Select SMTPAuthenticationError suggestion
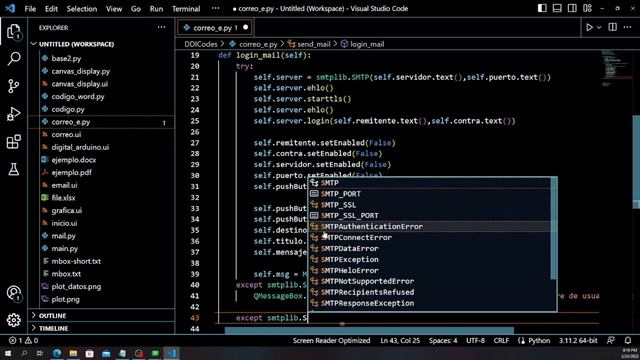The width and height of the screenshot is (640, 360). point(429,227)
